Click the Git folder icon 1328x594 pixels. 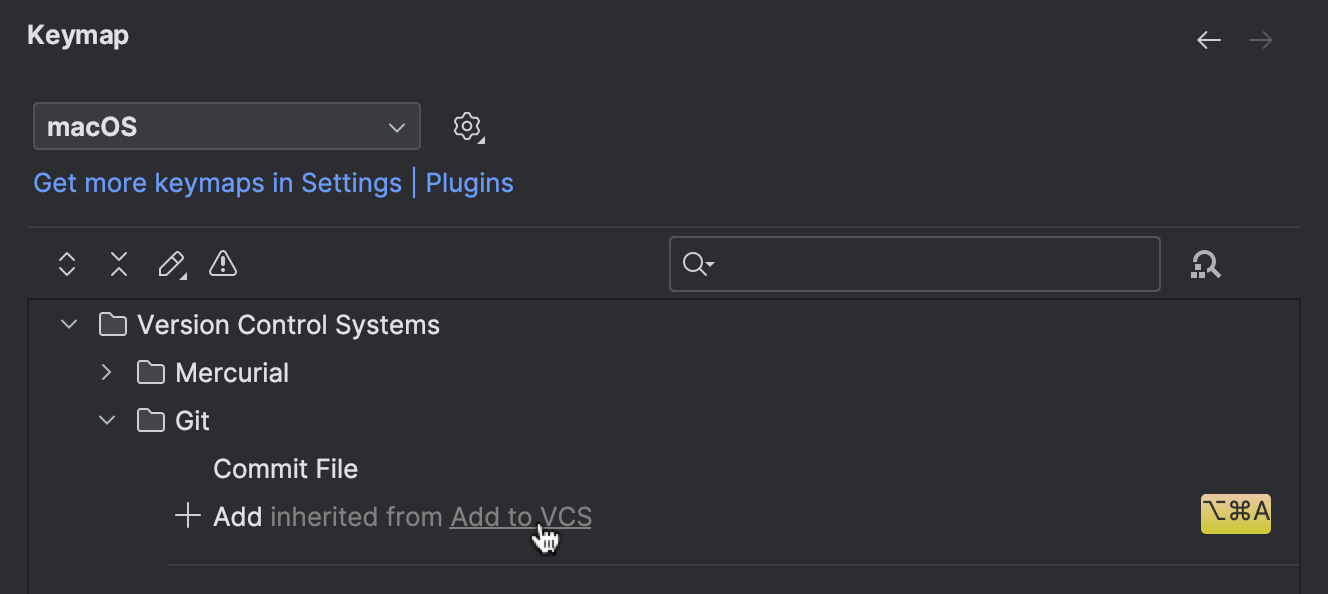pos(149,420)
